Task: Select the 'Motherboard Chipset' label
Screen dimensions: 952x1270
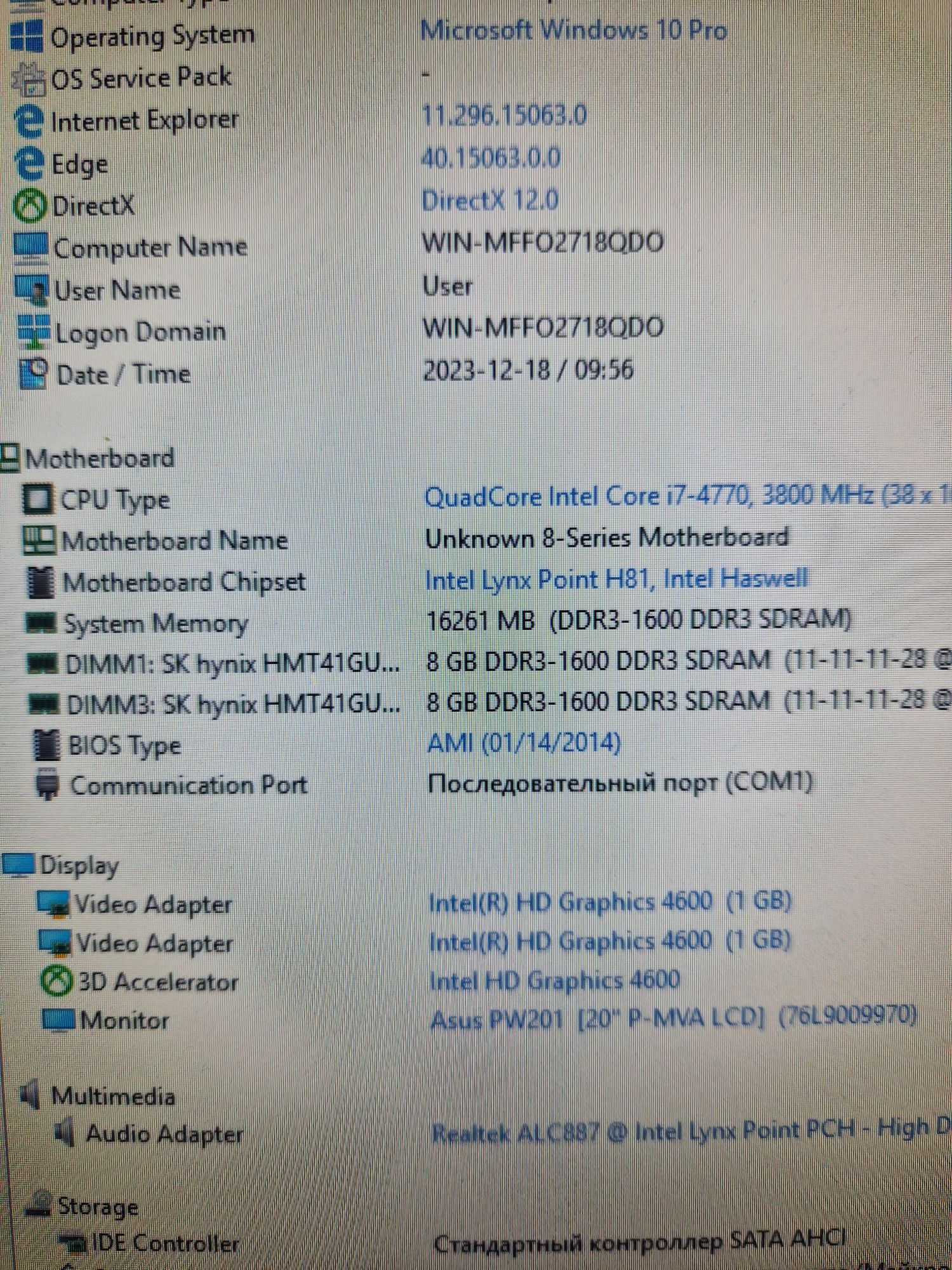Action: tap(184, 582)
